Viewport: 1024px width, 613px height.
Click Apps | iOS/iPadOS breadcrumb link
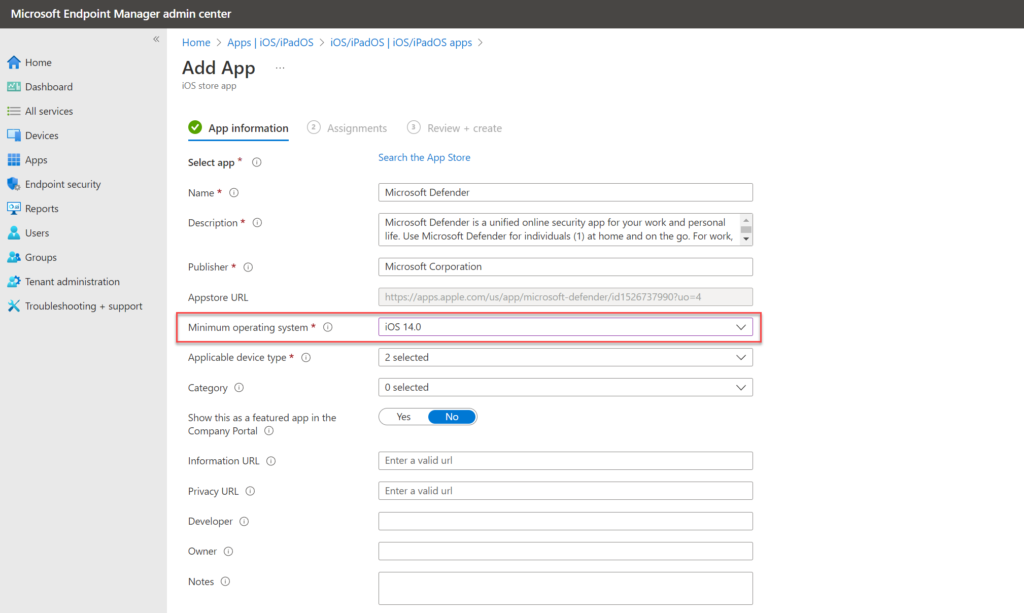pyautogui.click(x=270, y=42)
